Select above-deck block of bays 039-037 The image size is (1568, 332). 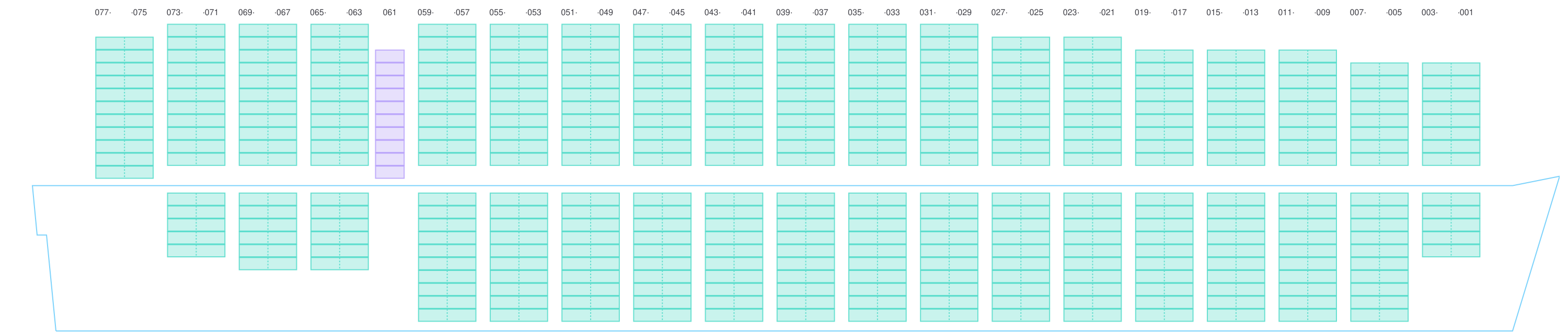[x=805, y=94]
